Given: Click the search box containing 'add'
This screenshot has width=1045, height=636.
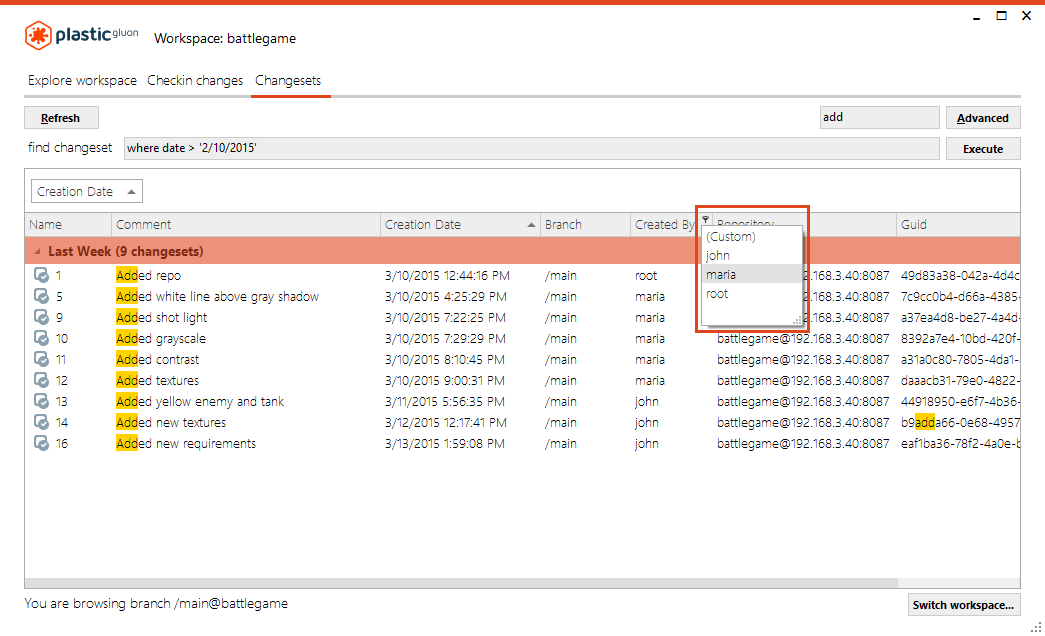Looking at the screenshot, I should pyautogui.click(x=879, y=117).
